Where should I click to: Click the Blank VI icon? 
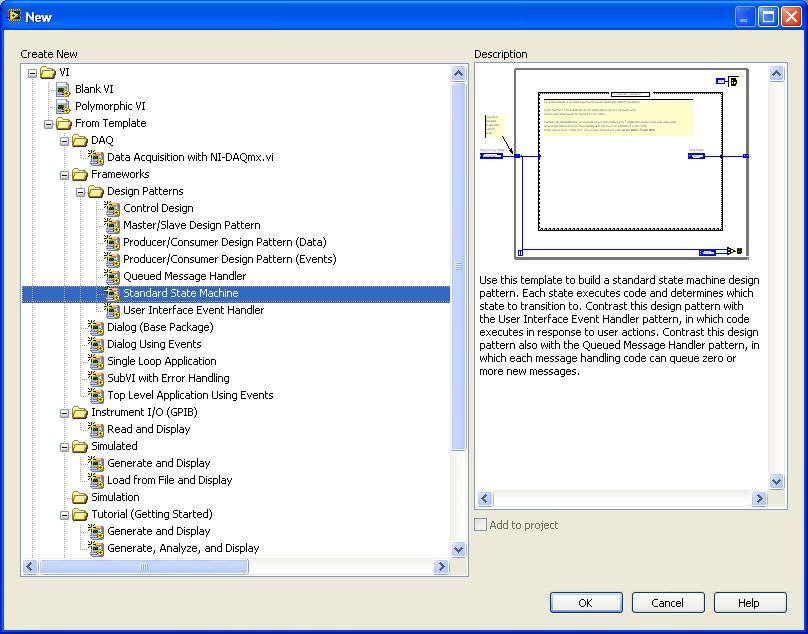tap(63, 89)
